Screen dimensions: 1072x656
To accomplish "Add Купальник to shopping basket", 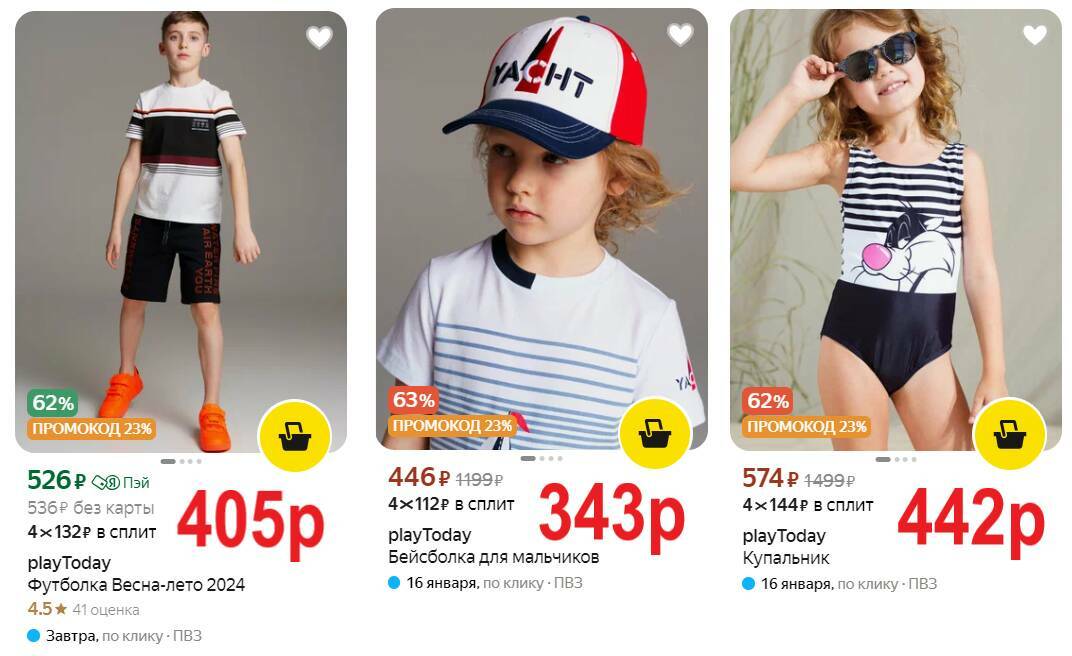I will (x=1009, y=433).
